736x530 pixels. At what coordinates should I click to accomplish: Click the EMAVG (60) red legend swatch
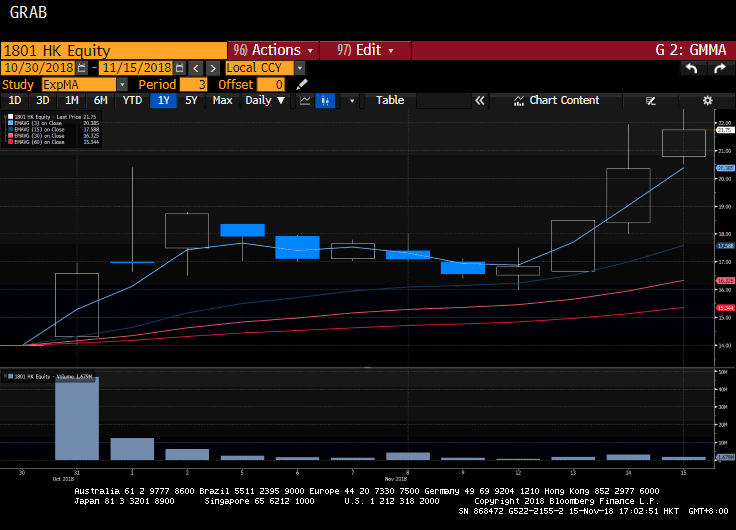(10, 142)
